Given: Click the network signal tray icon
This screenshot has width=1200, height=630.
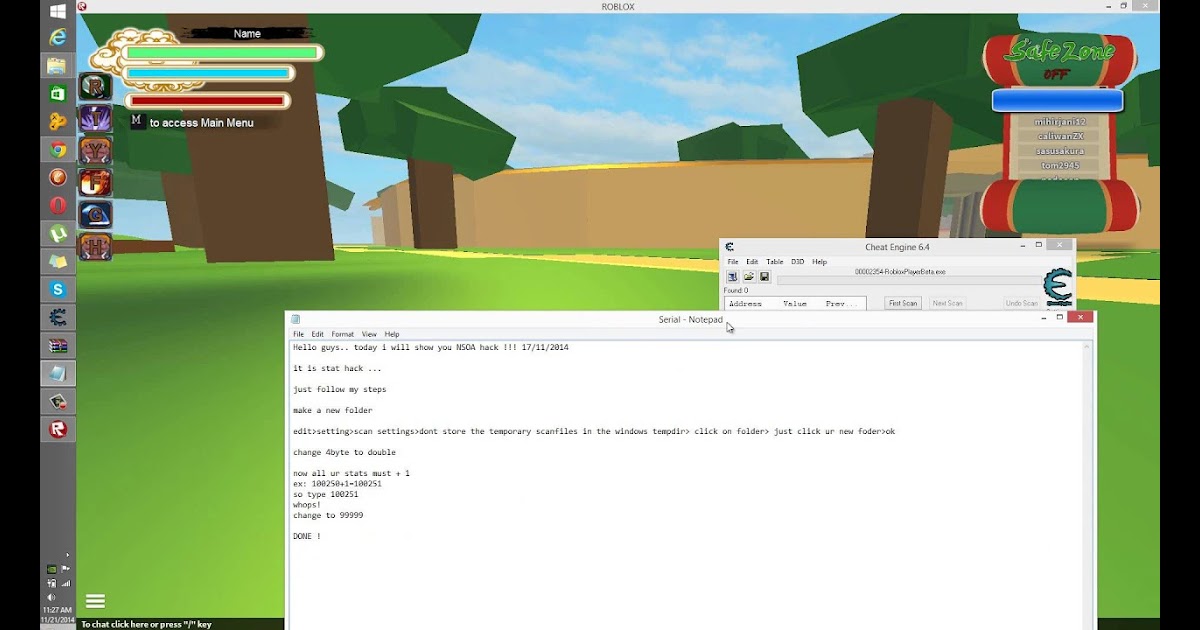Looking at the screenshot, I should (66, 583).
